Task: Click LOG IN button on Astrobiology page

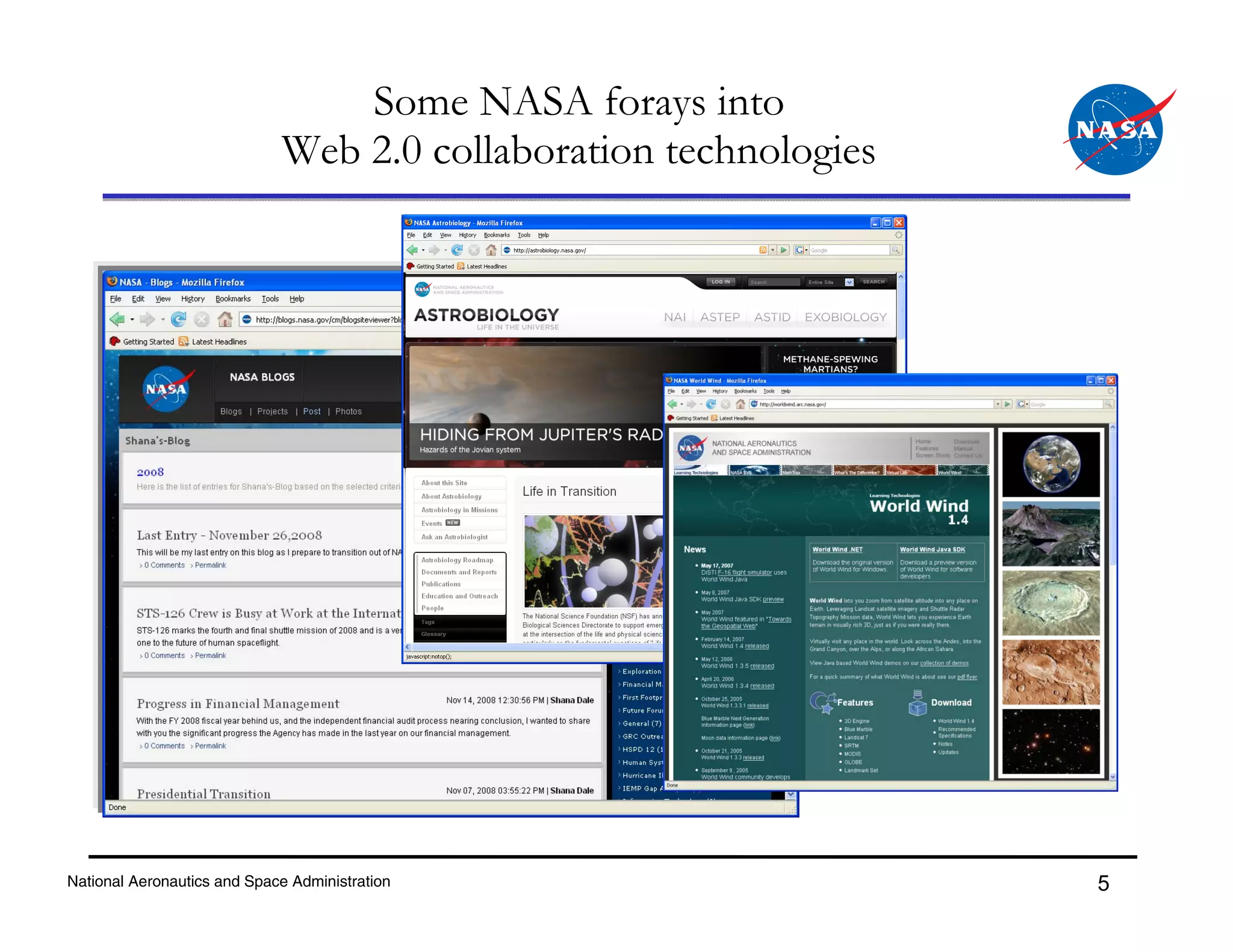Action: point(721,282)
